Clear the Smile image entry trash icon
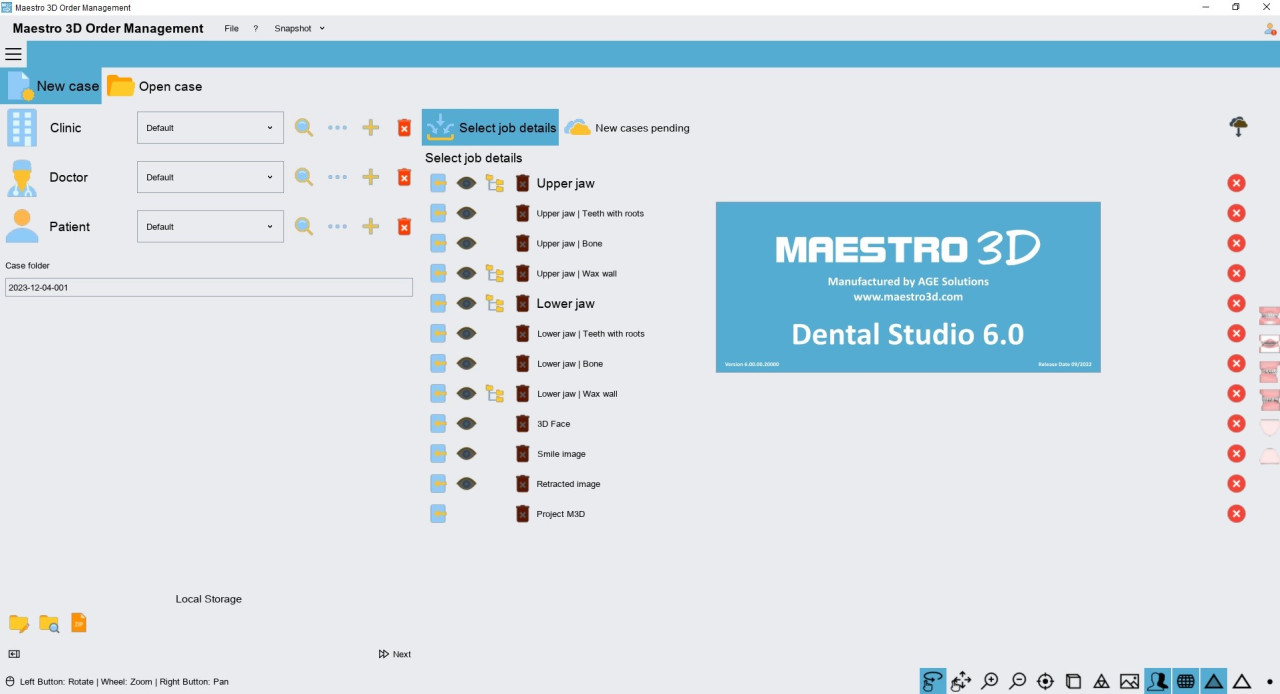Screen dimensions: 1280x694 [x=522, y=453]
